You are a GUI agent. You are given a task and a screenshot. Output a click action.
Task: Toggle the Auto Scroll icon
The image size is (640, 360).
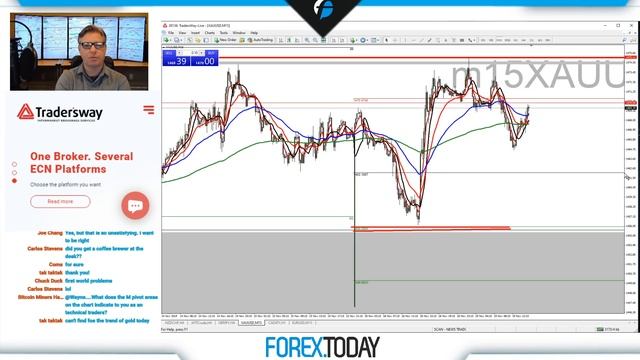[x=333, y=40]
